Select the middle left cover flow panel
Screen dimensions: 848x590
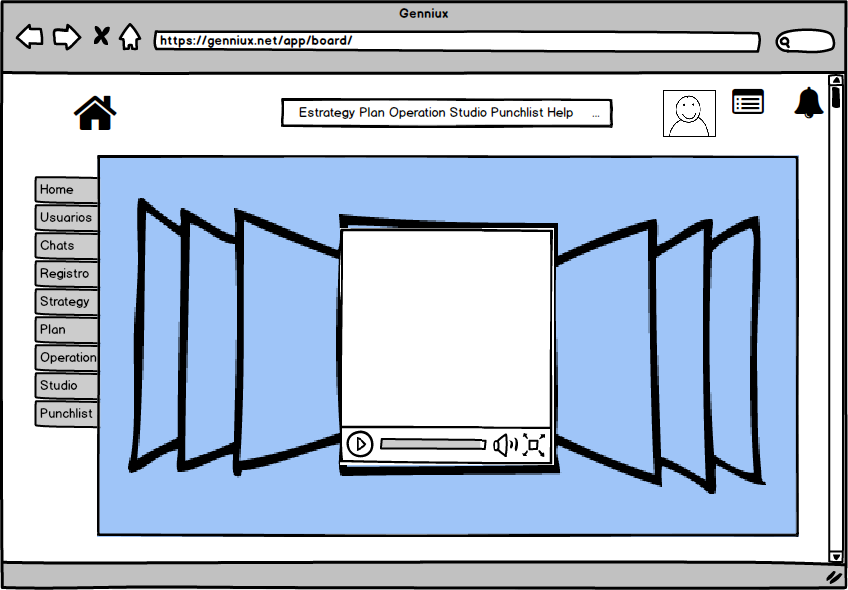(x=208, y=339)
